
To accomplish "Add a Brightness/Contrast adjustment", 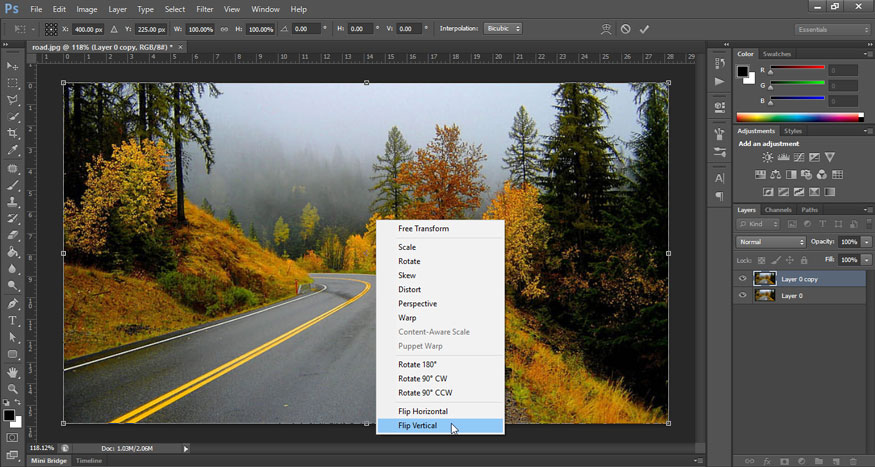I will point(767,158).
